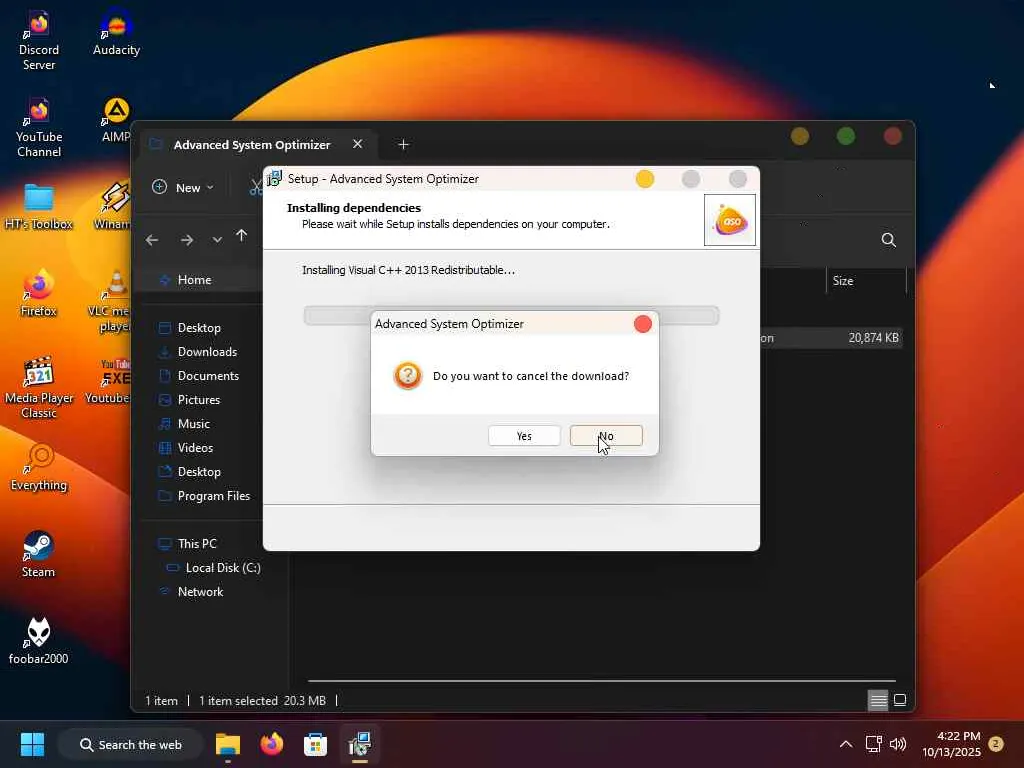Screen dimensions: 1024x768
Task: Open Microsoft Store from the taskbar
Action: pos(315,744)
